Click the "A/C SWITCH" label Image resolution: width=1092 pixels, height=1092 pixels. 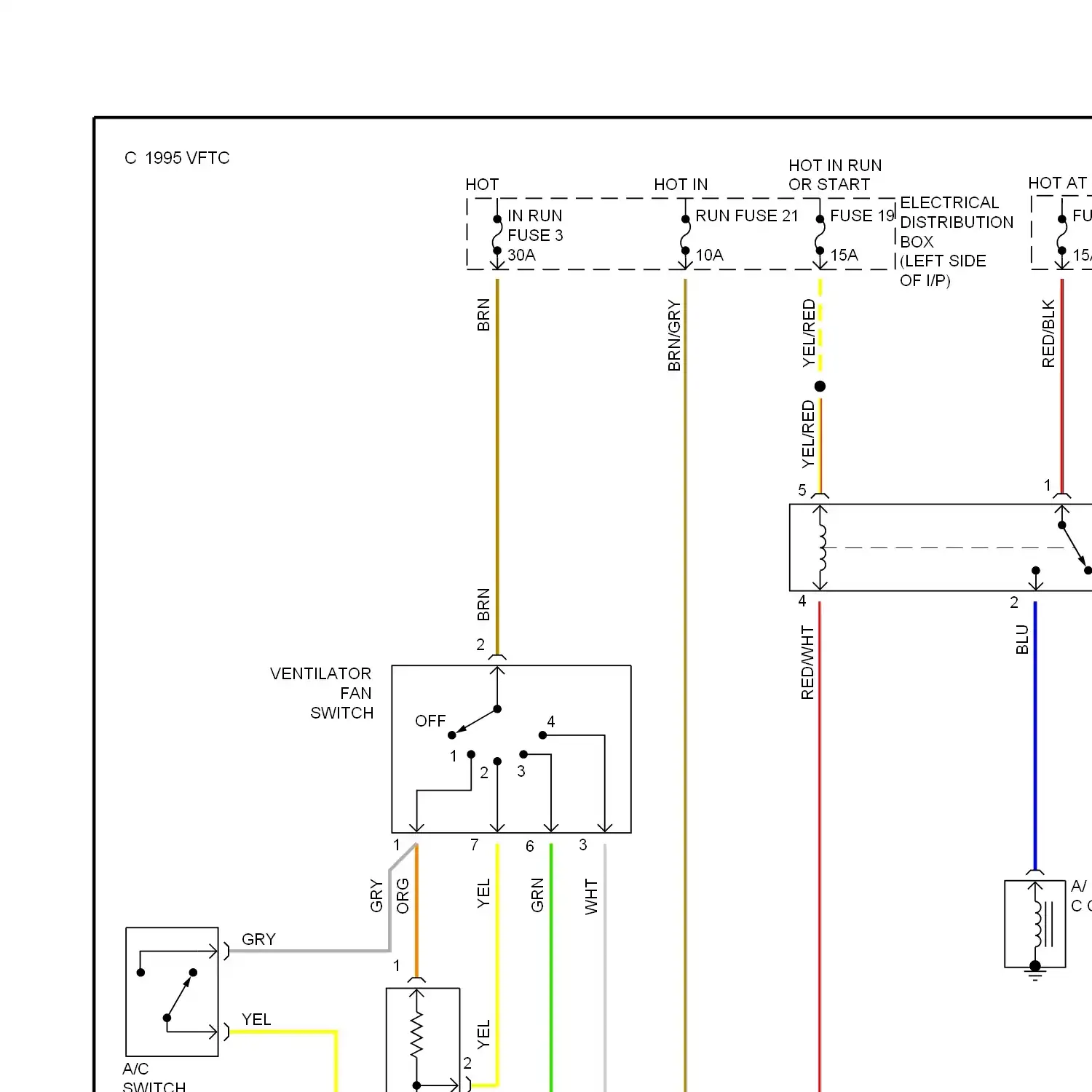(x=154, y=1078)
